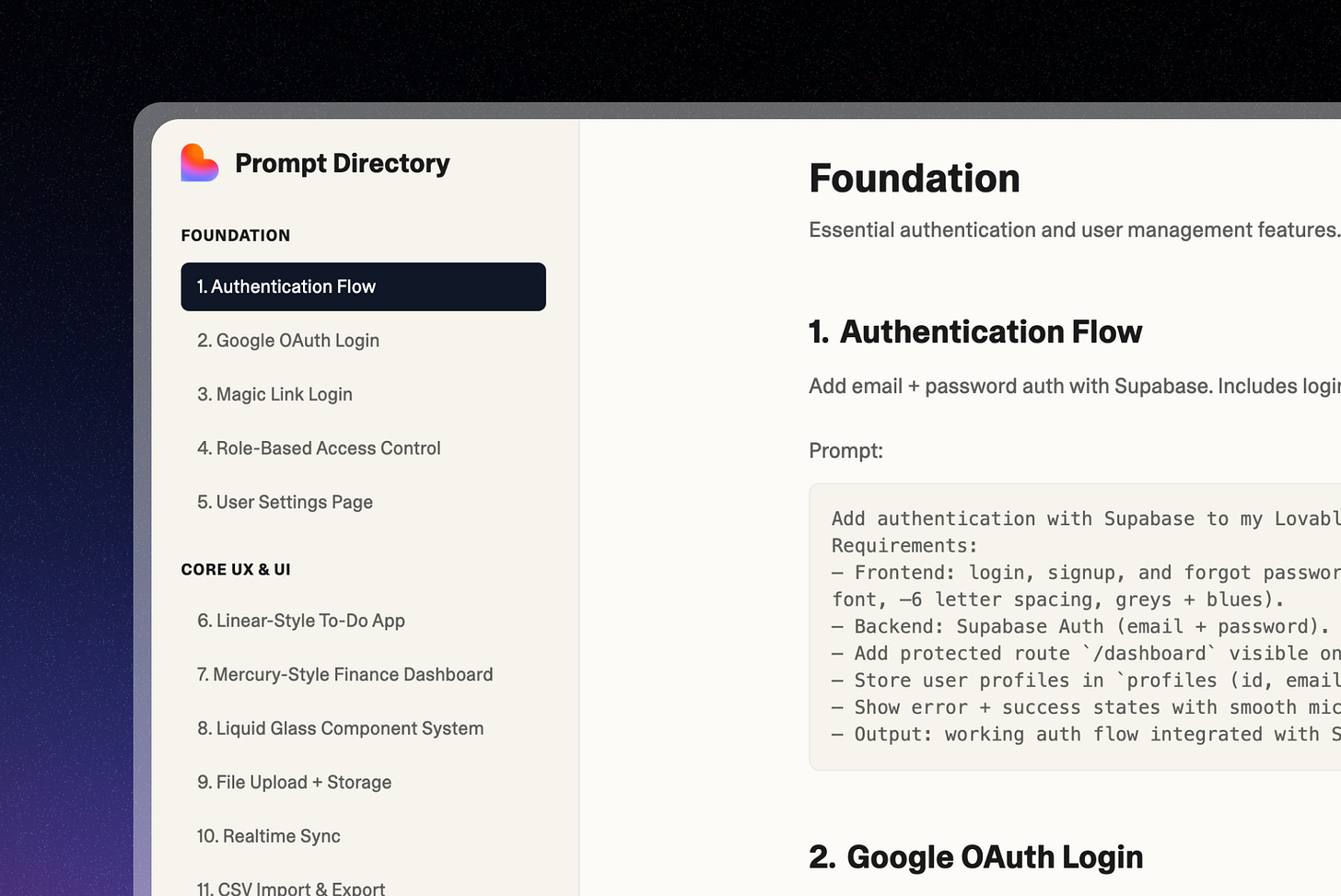This screenshot has height=896, width=1341.
Task: Open 2. Google OAuth Login sidebar item
Action: [x=288, y=341]
